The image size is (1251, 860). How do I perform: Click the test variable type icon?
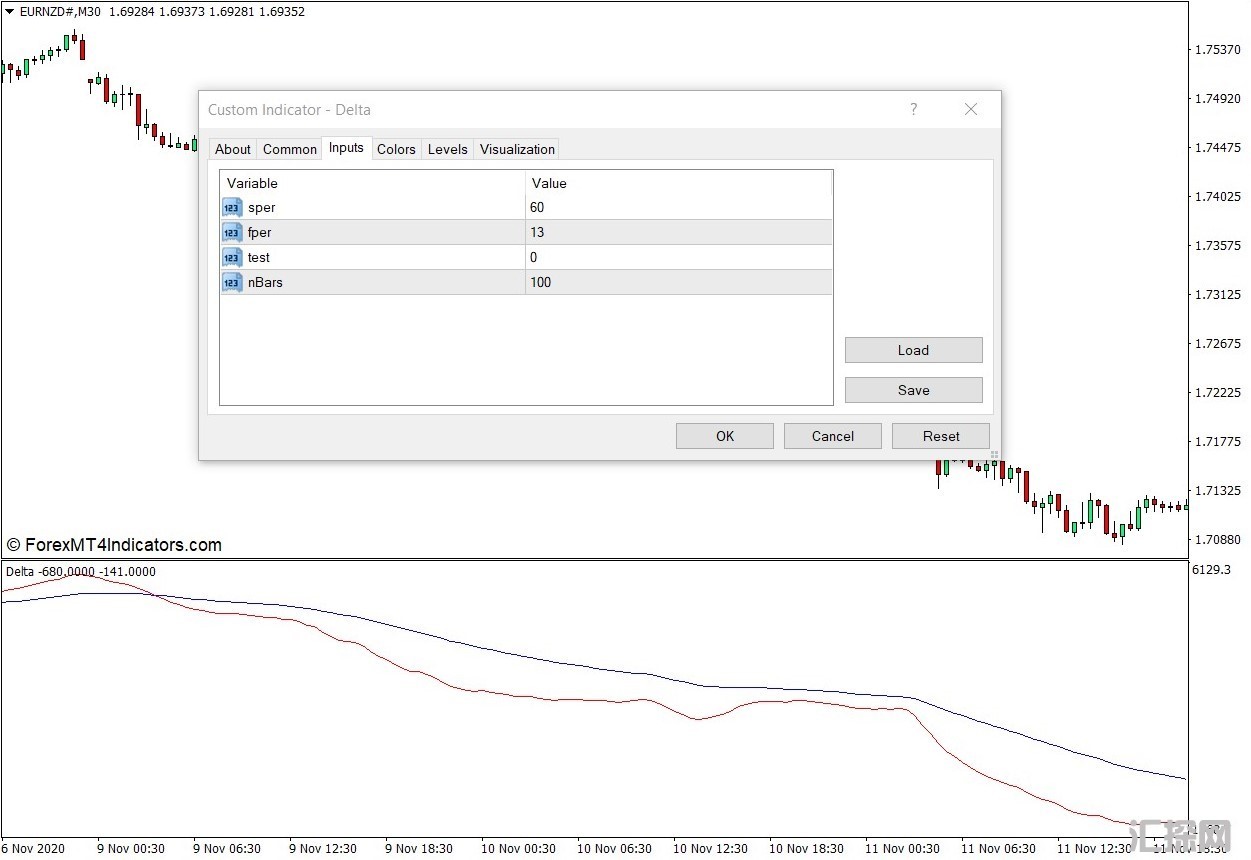pos(232,258)
